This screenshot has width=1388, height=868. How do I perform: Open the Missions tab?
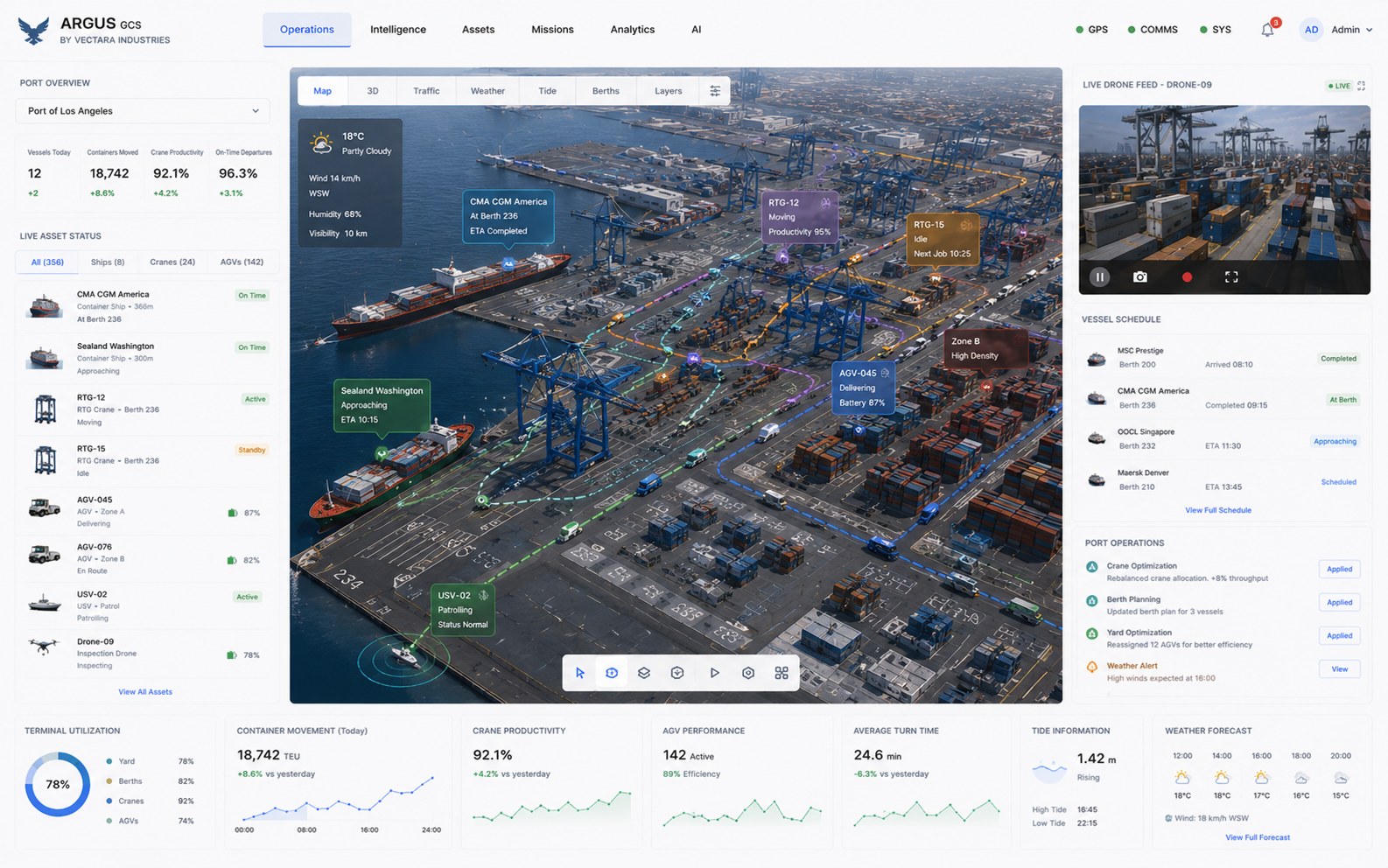[x=552, y=30]
